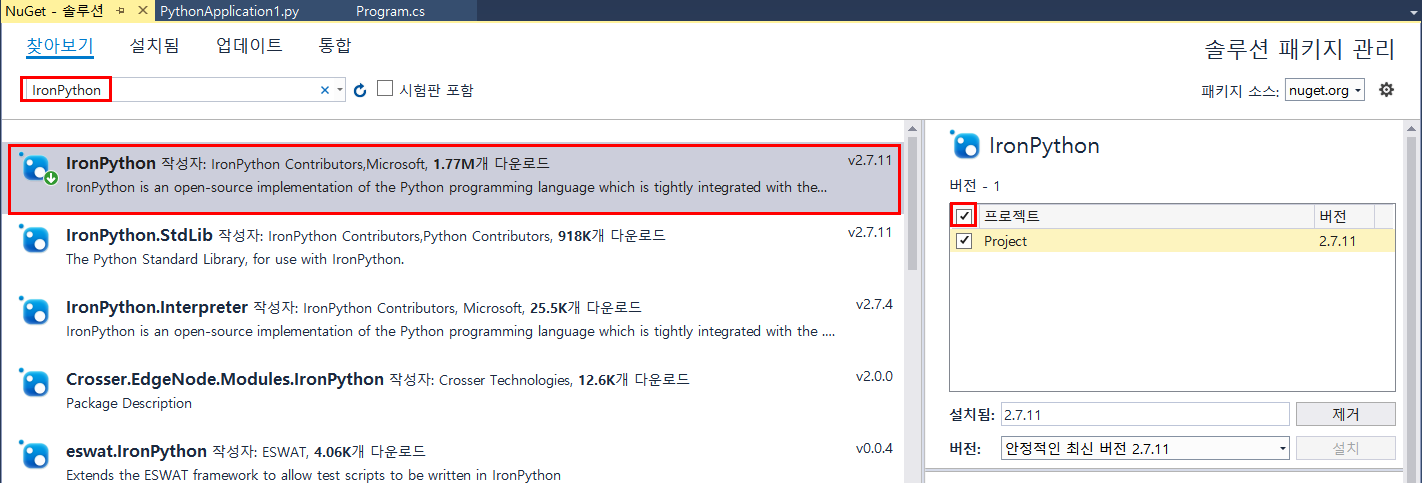
Task: Expand the search box history dropdown arrow
Action: pyautogui.click(x=340, y=90)
